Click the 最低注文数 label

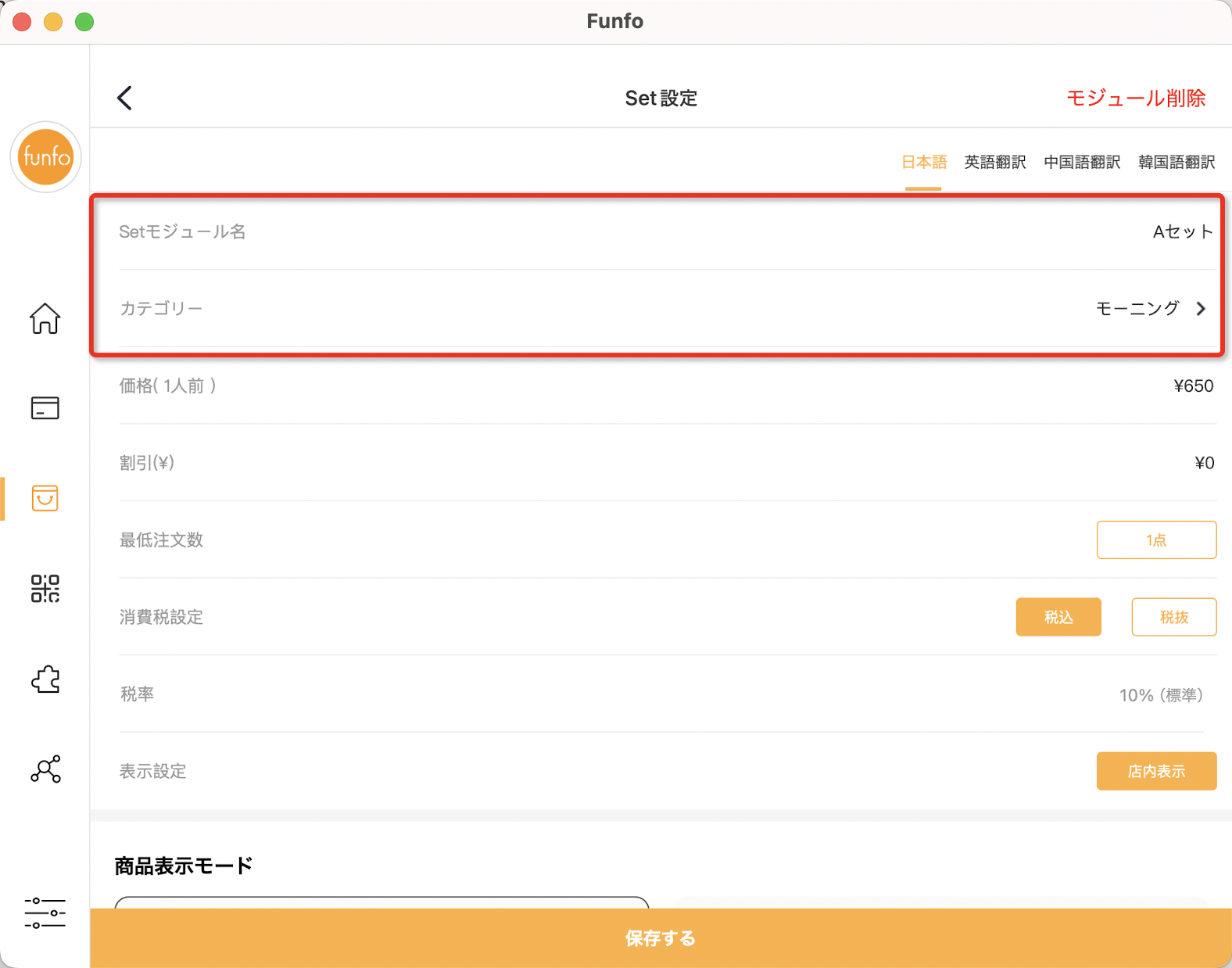161,540
